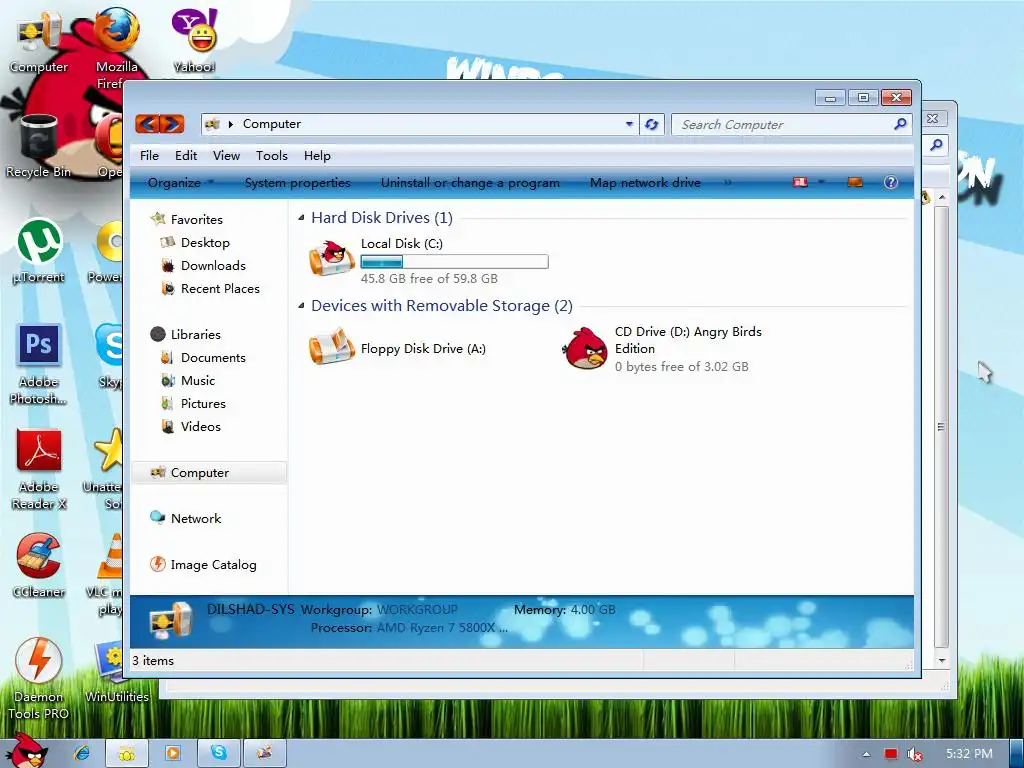Select the CD Drive (D:) Angry Birds icon
Image resolution: width=1024 pixels, height=768 pixels.
[x=585, y=348]
